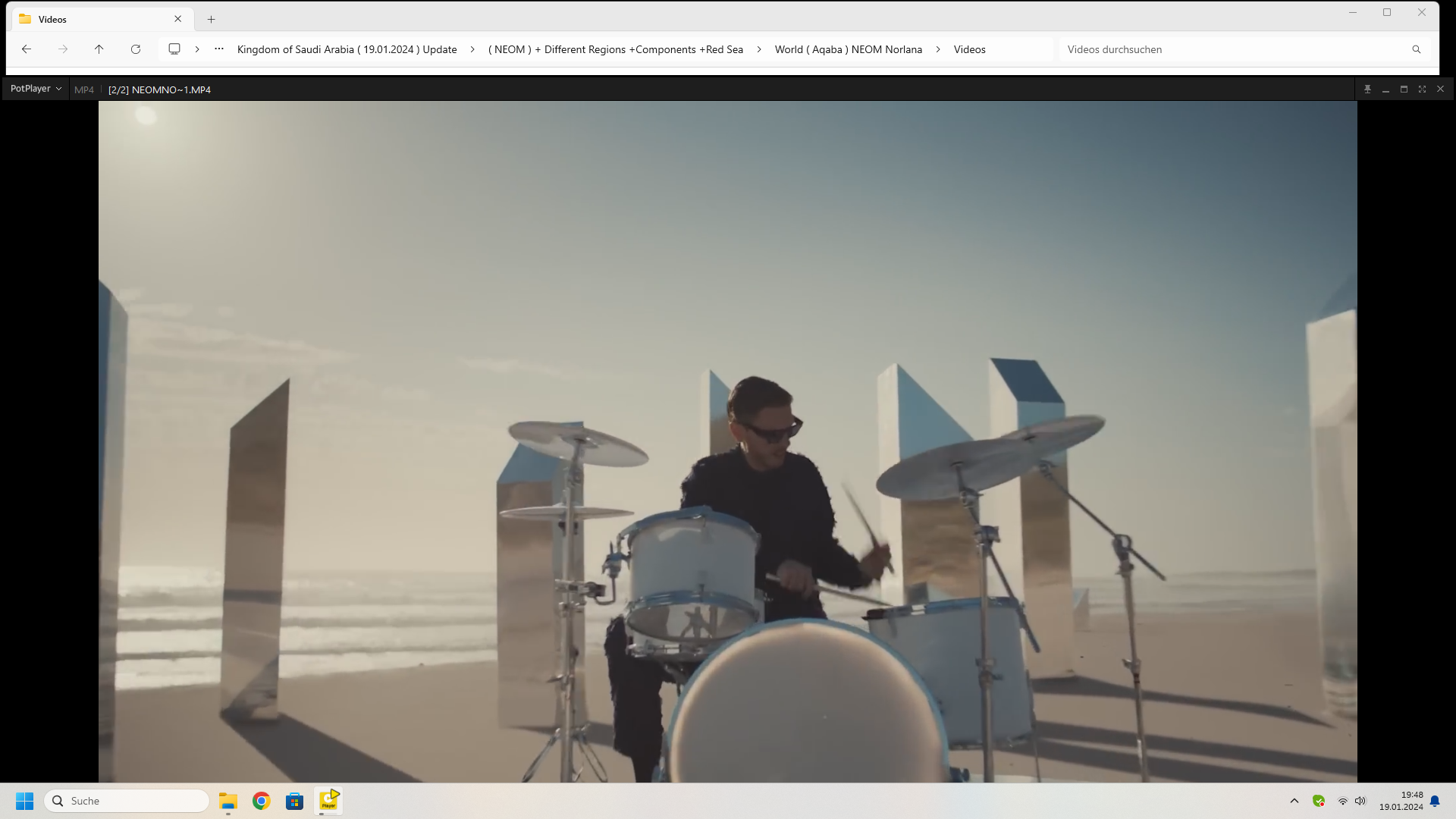Click the MP4 format label in PotPlayer

84,89
